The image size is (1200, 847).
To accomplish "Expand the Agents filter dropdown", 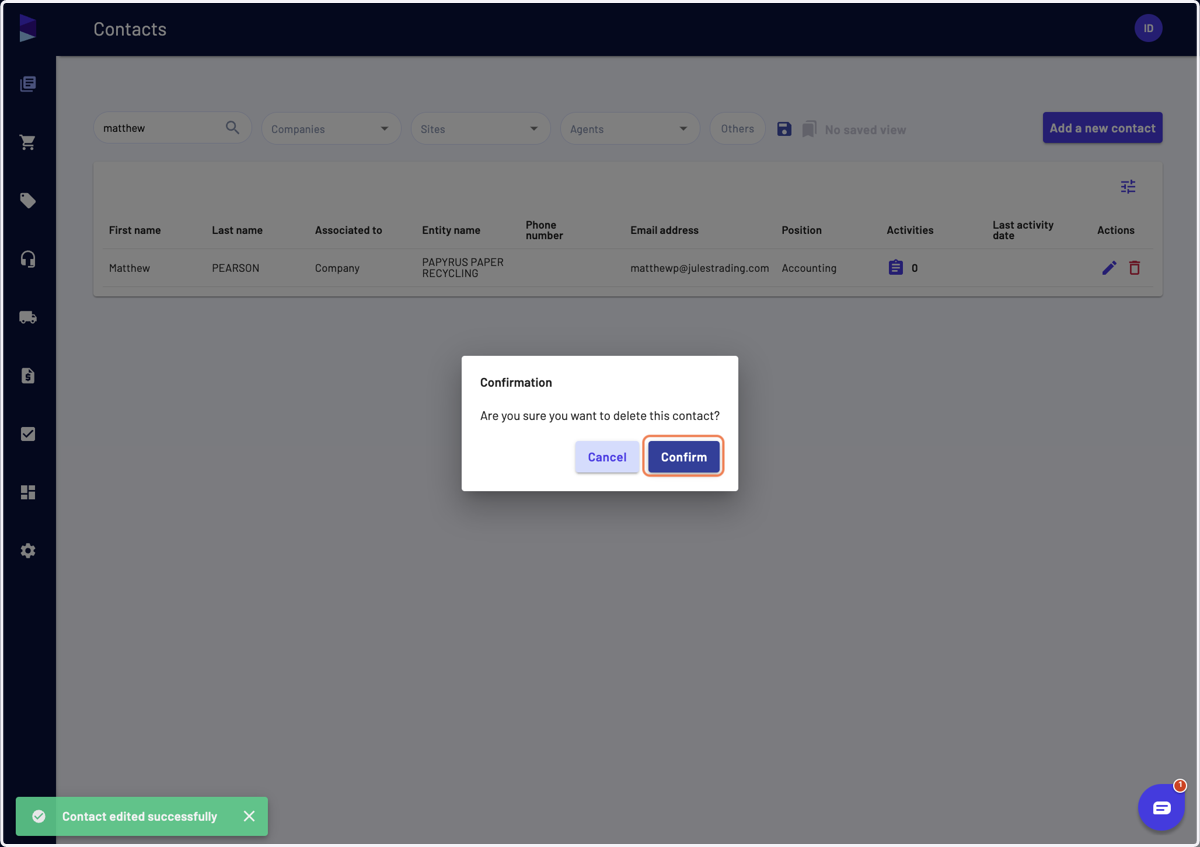I will click(629, 129).
